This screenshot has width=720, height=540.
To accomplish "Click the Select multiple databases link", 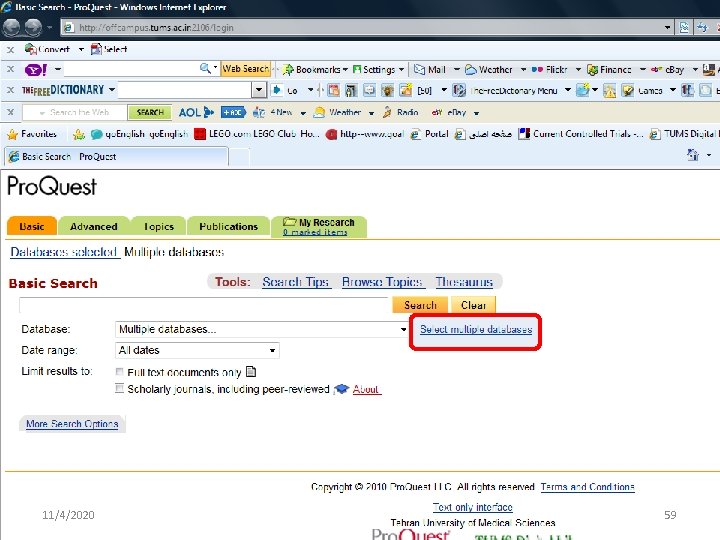I will (x=476, y=329).
